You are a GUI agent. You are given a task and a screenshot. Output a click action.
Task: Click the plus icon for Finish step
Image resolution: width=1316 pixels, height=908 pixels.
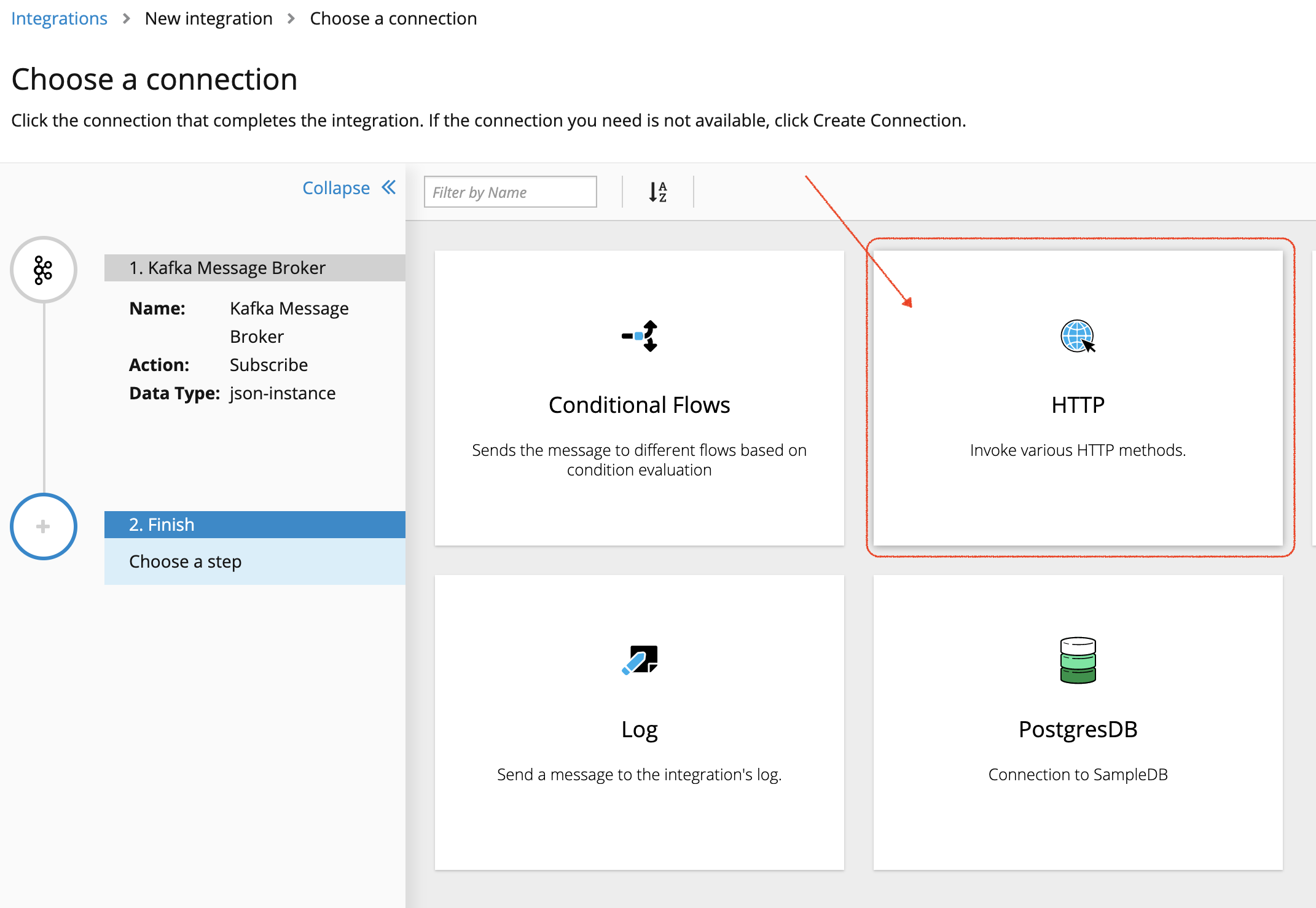pyautogui.click(x=43, y=526)
